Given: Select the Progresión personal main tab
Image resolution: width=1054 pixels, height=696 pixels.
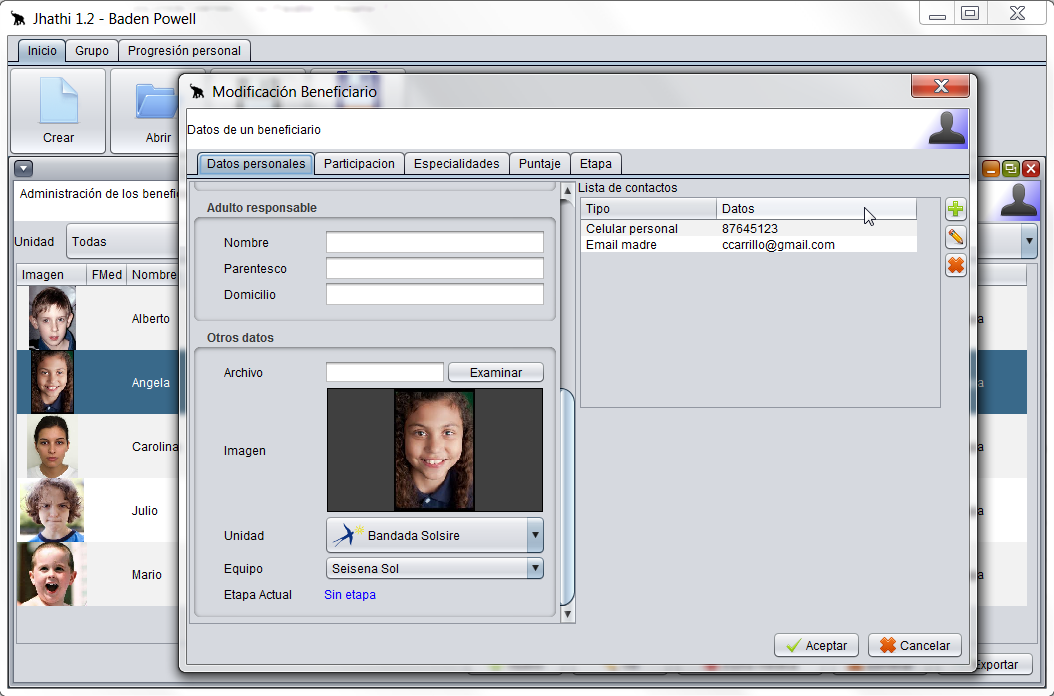Looking at the screenshot, I should 184,50.
